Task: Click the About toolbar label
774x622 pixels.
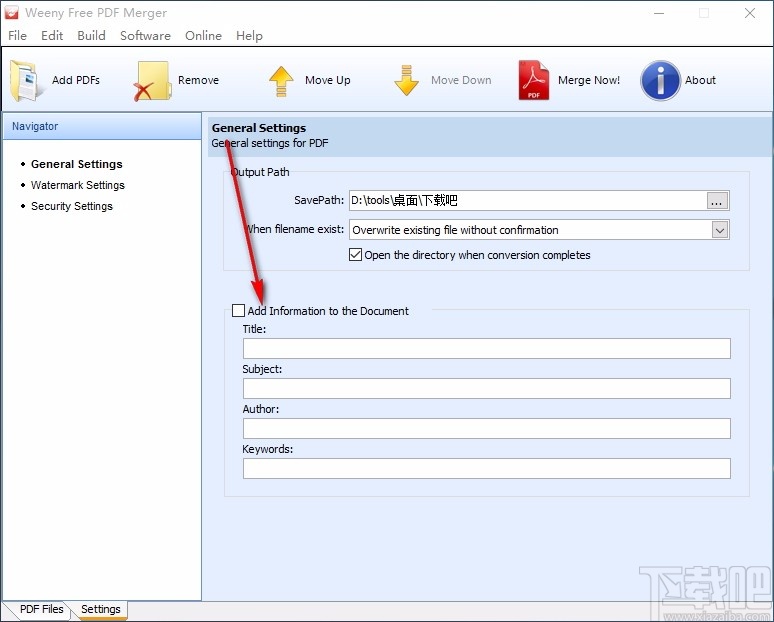Action: (700, 80)
